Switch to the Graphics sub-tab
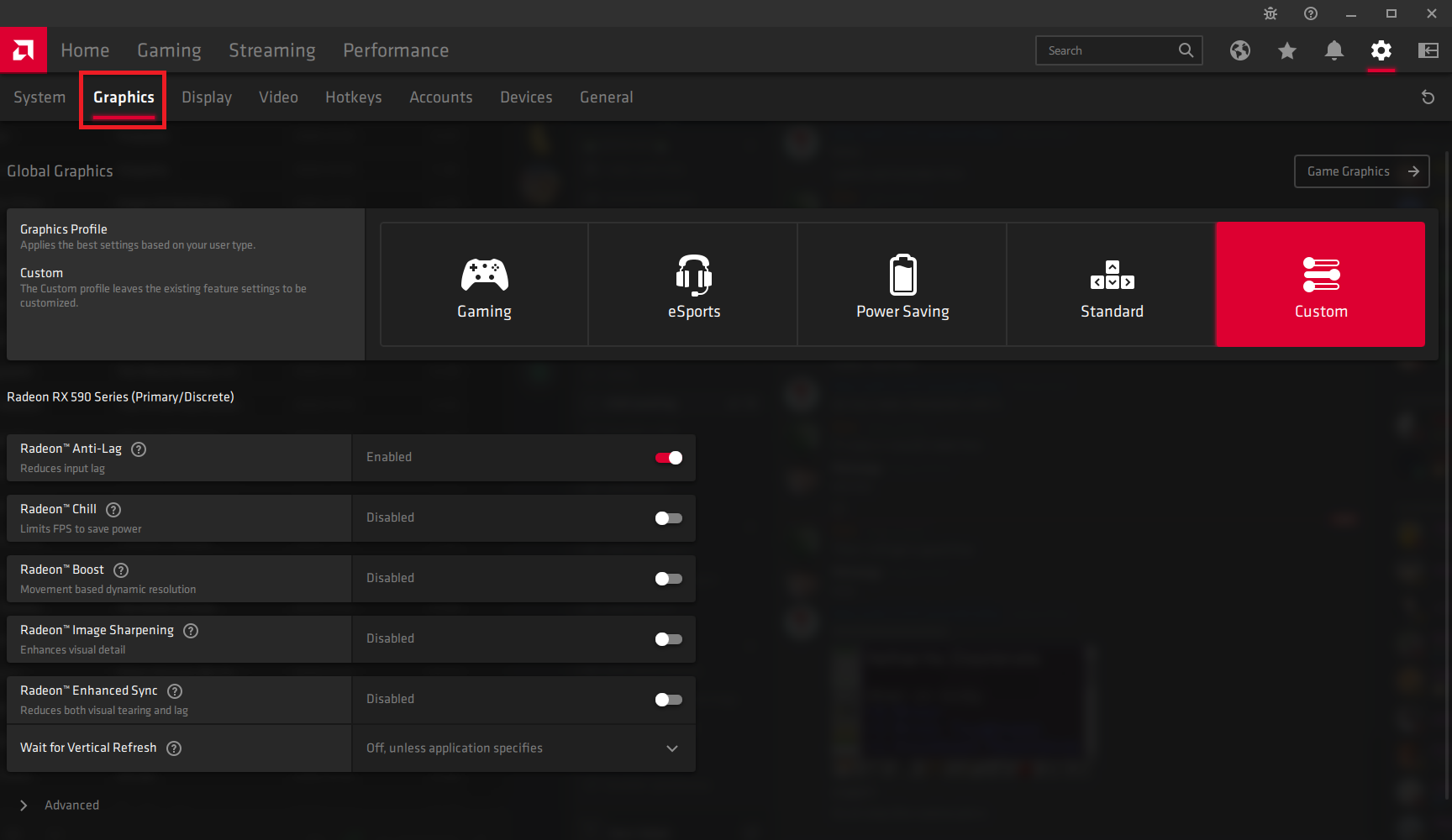 [124, 97]
